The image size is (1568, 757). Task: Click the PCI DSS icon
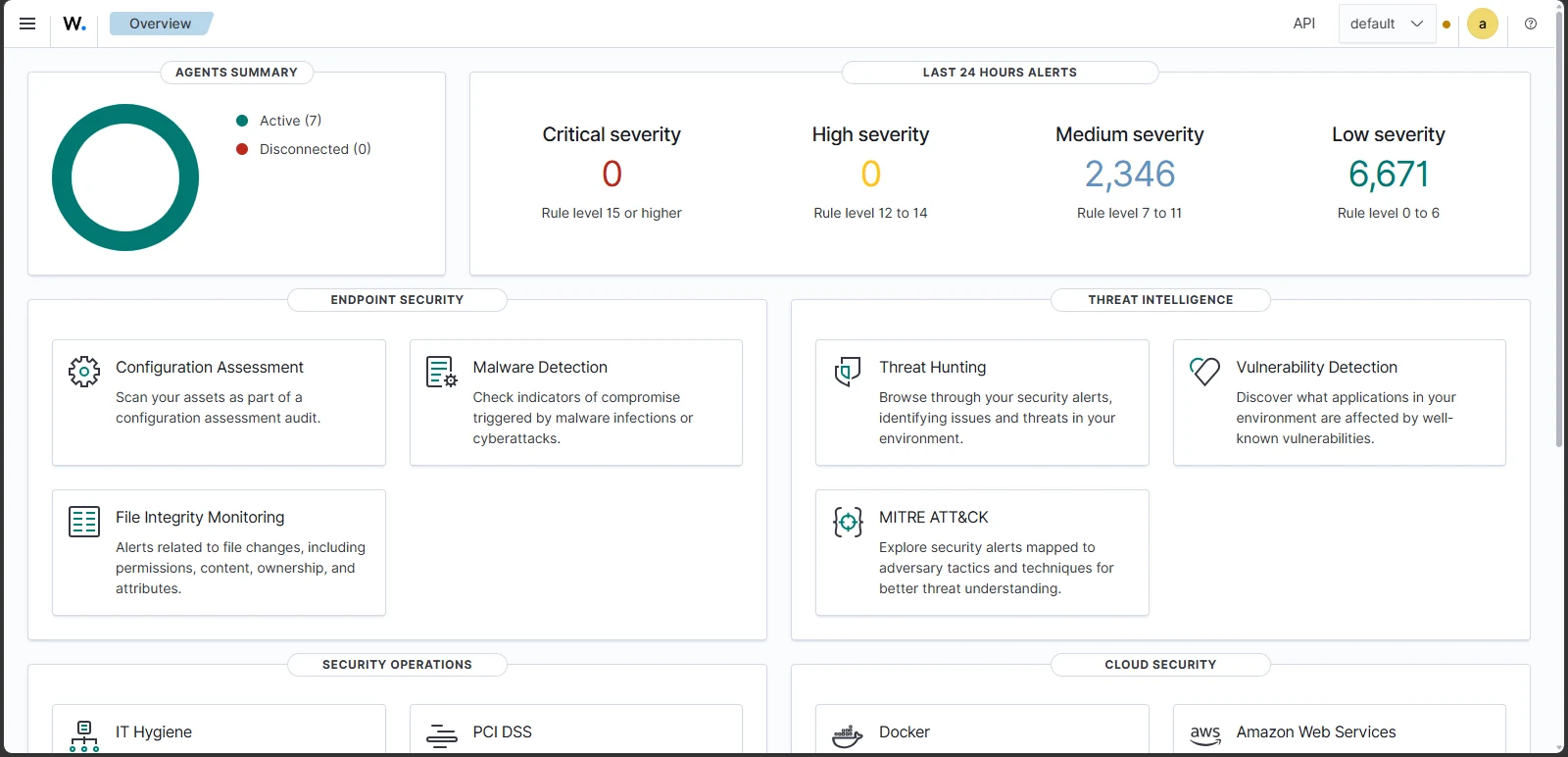point(442,736)
